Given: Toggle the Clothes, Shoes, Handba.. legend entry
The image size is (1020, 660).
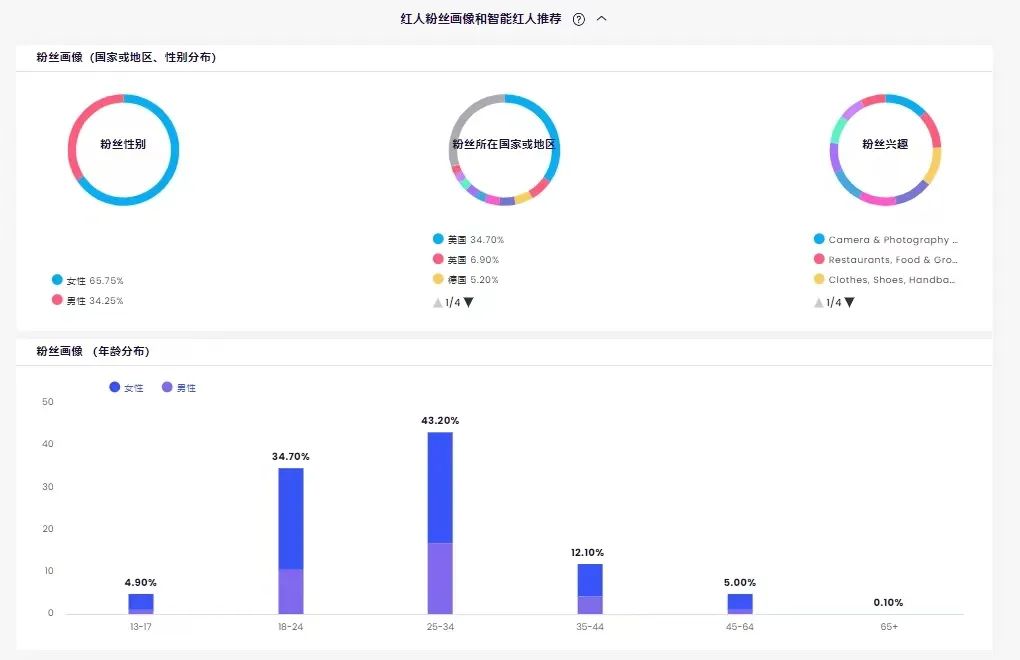Looking at the screenshot, I should [x=885, y=280].
